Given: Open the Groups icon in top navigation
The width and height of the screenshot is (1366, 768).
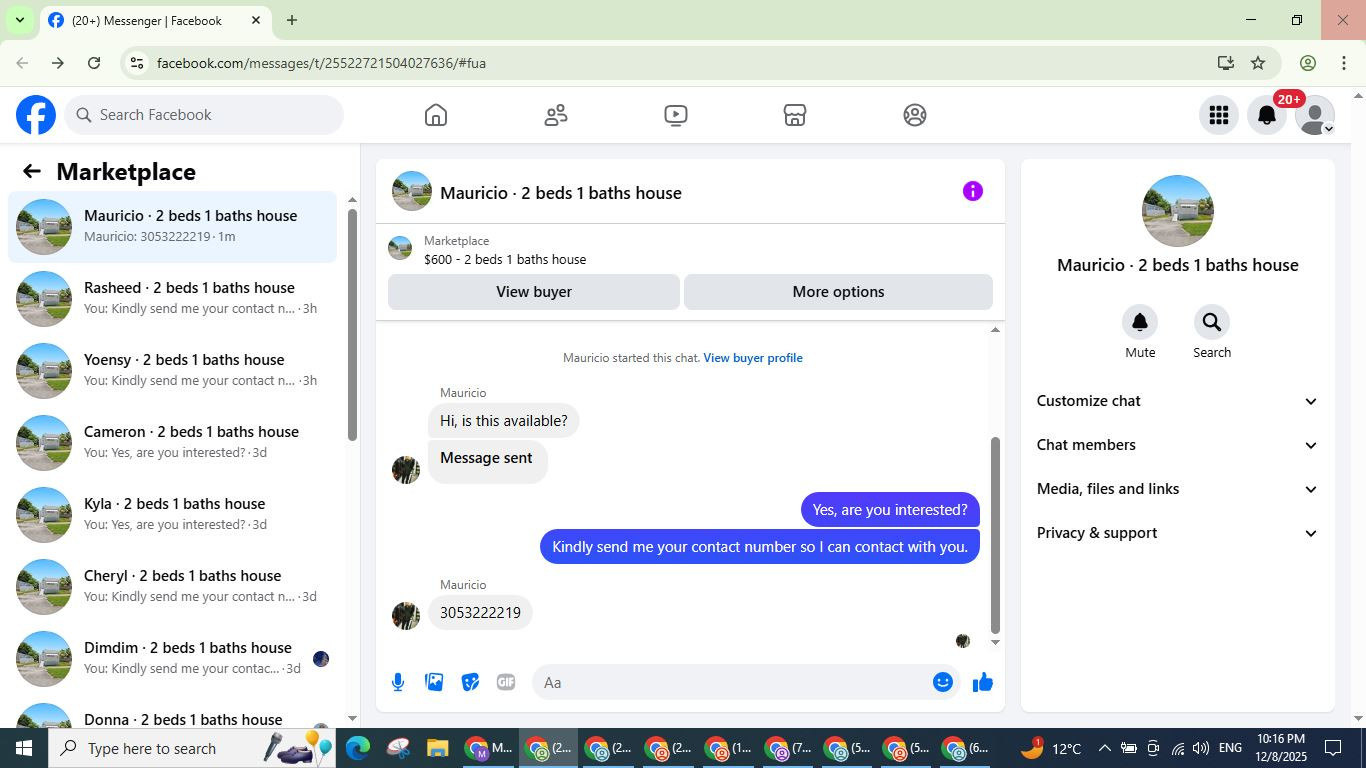Looking at the screenshot, I should [915, 115].
